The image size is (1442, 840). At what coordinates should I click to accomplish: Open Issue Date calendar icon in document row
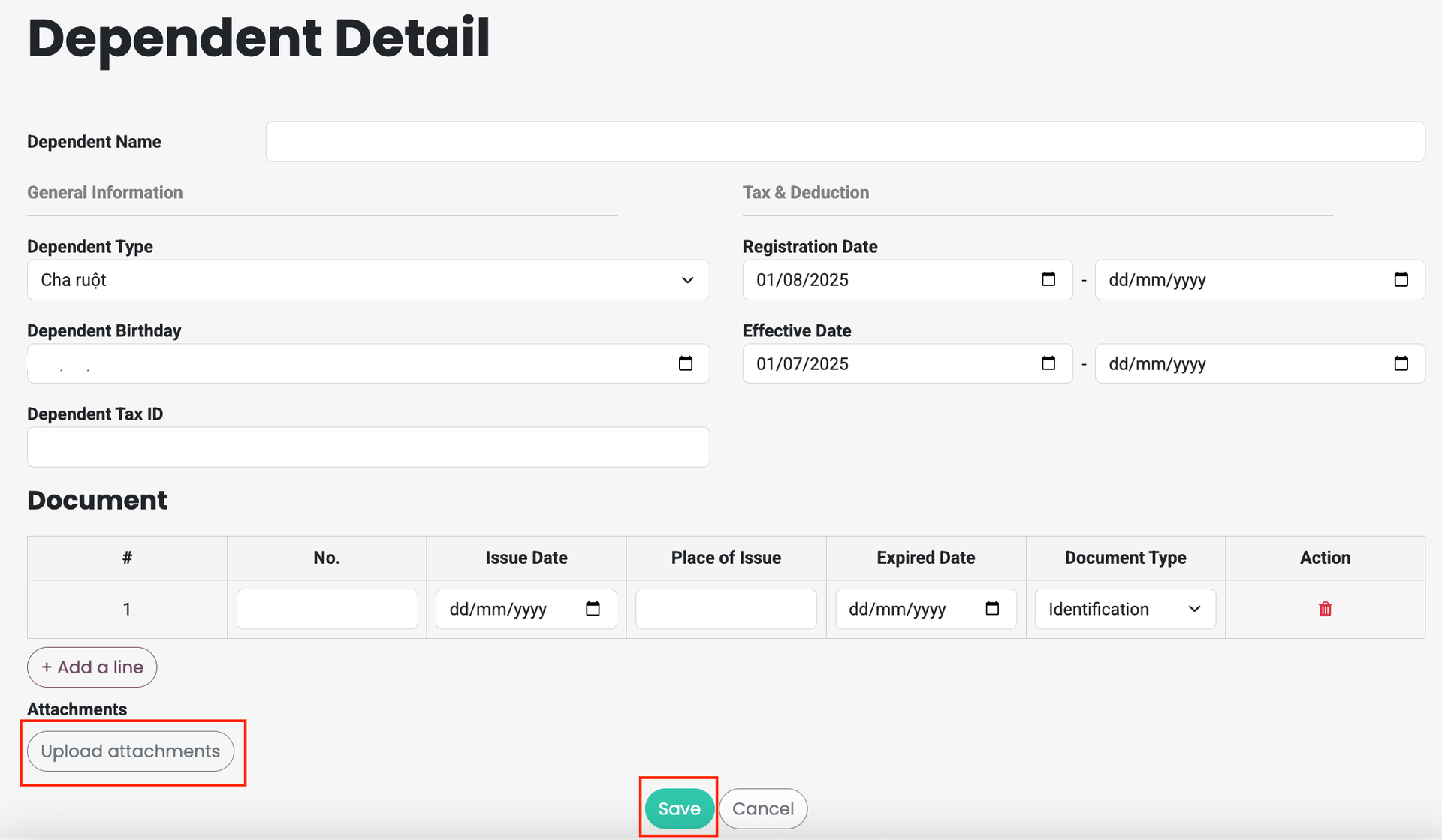593,609
